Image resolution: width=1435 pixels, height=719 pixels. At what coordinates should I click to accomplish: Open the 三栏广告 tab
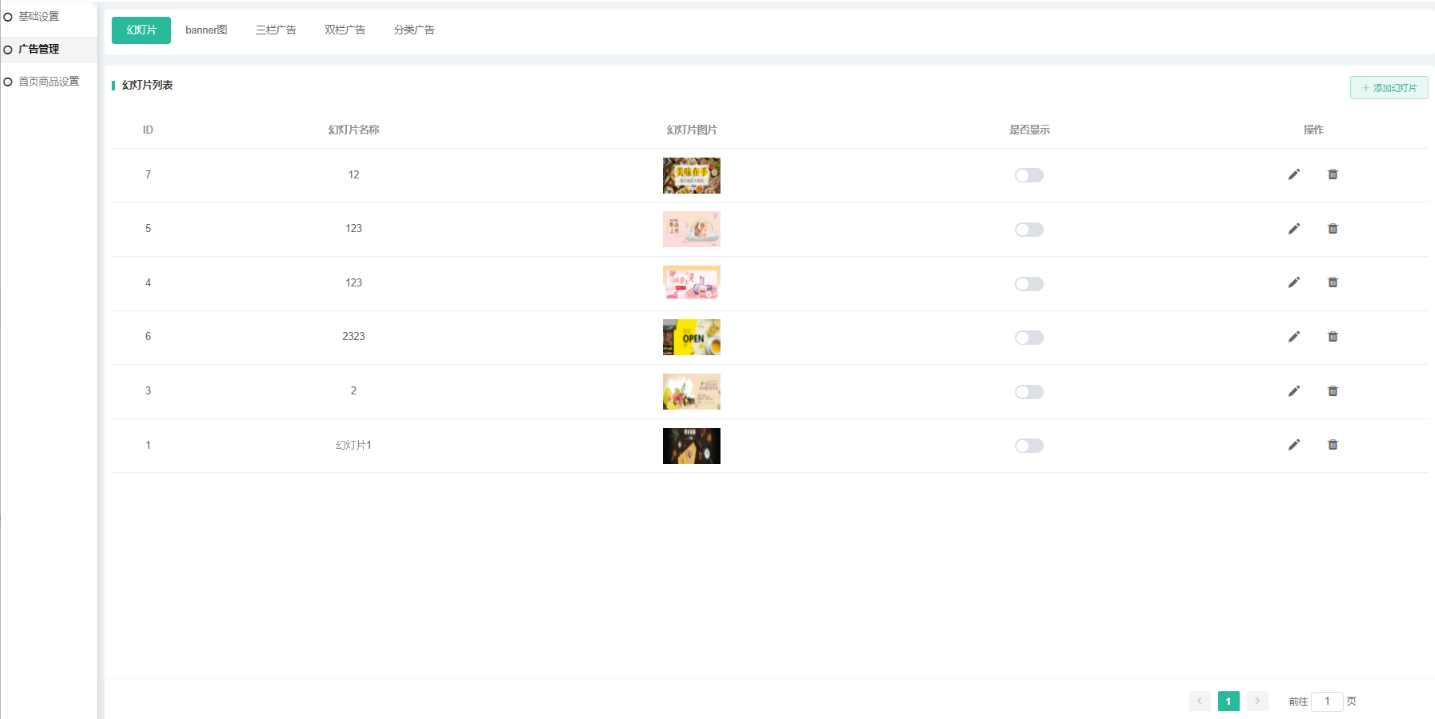click(x=275, y=30)
